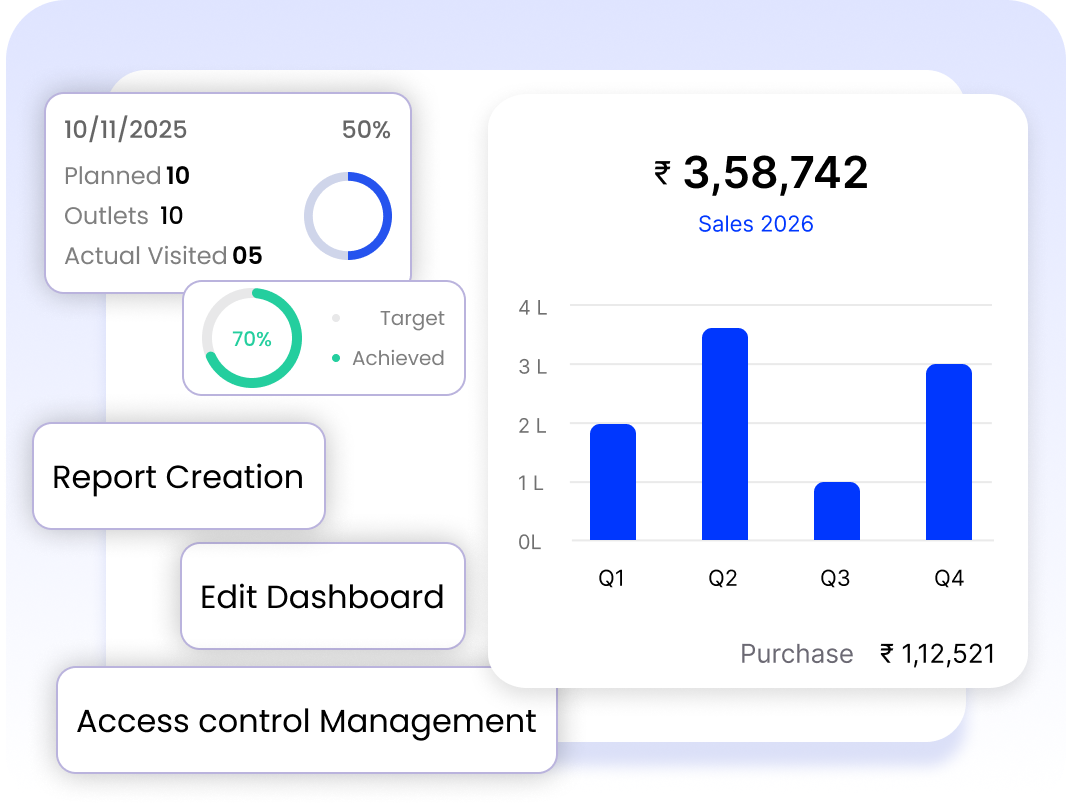This screenshot has width=1066, height=812.
Task: Click the 10/11/2025 date text
Action: pos(126,129)
